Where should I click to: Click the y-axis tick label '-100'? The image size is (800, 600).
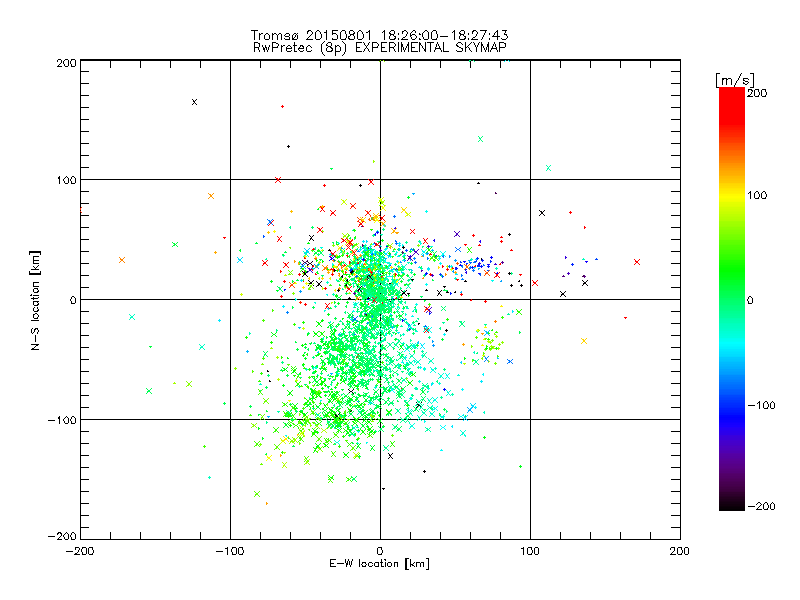pyautogui.click(x=62, y=420)
